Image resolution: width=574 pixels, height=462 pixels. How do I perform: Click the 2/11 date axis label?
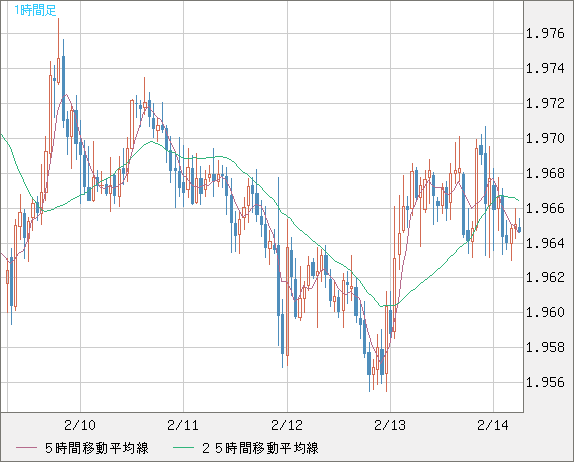(183, 425)
